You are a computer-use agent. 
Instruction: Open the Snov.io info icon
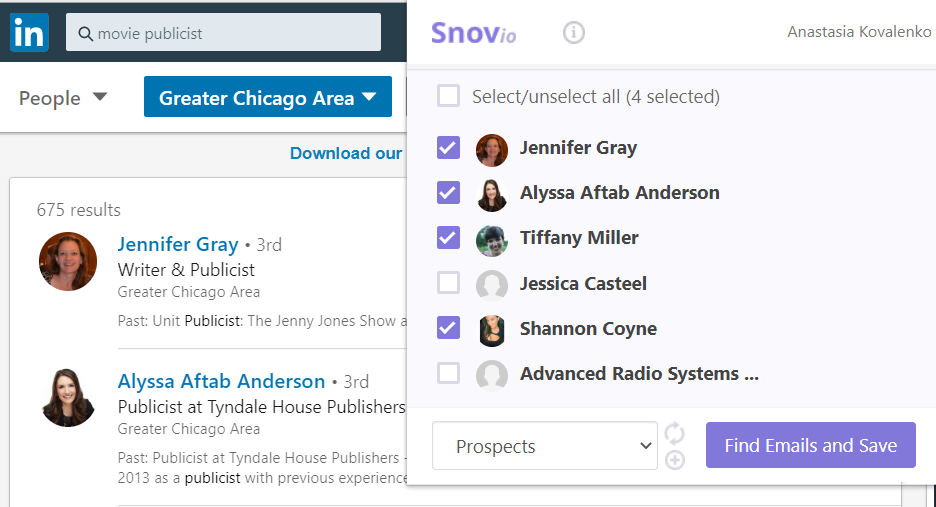[x=574, y=32]
